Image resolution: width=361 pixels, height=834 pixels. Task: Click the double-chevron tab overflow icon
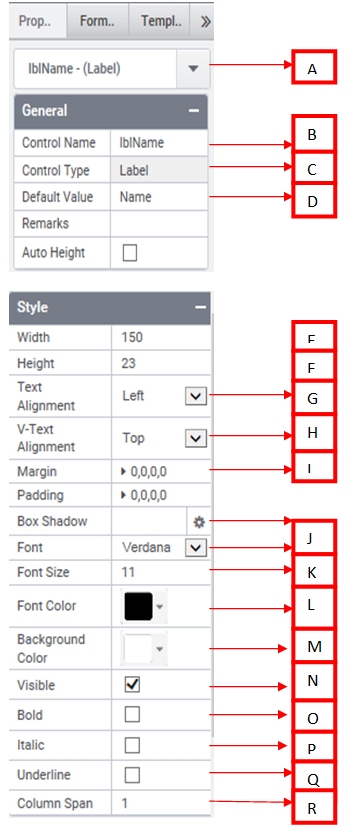point(205,21)
